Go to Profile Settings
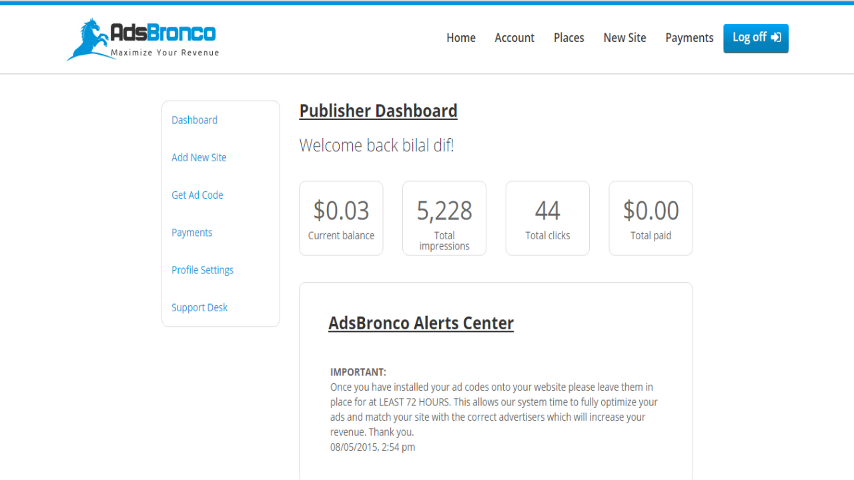Screen dimensions: 854x480 202,270
